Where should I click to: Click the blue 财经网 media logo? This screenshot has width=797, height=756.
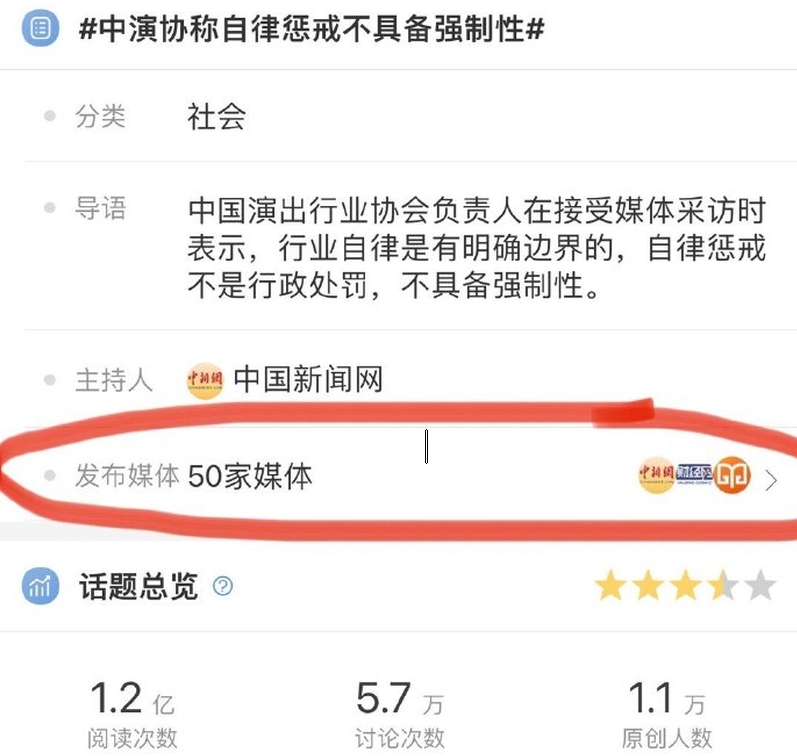pyautogui.click(x=694, y=474)
